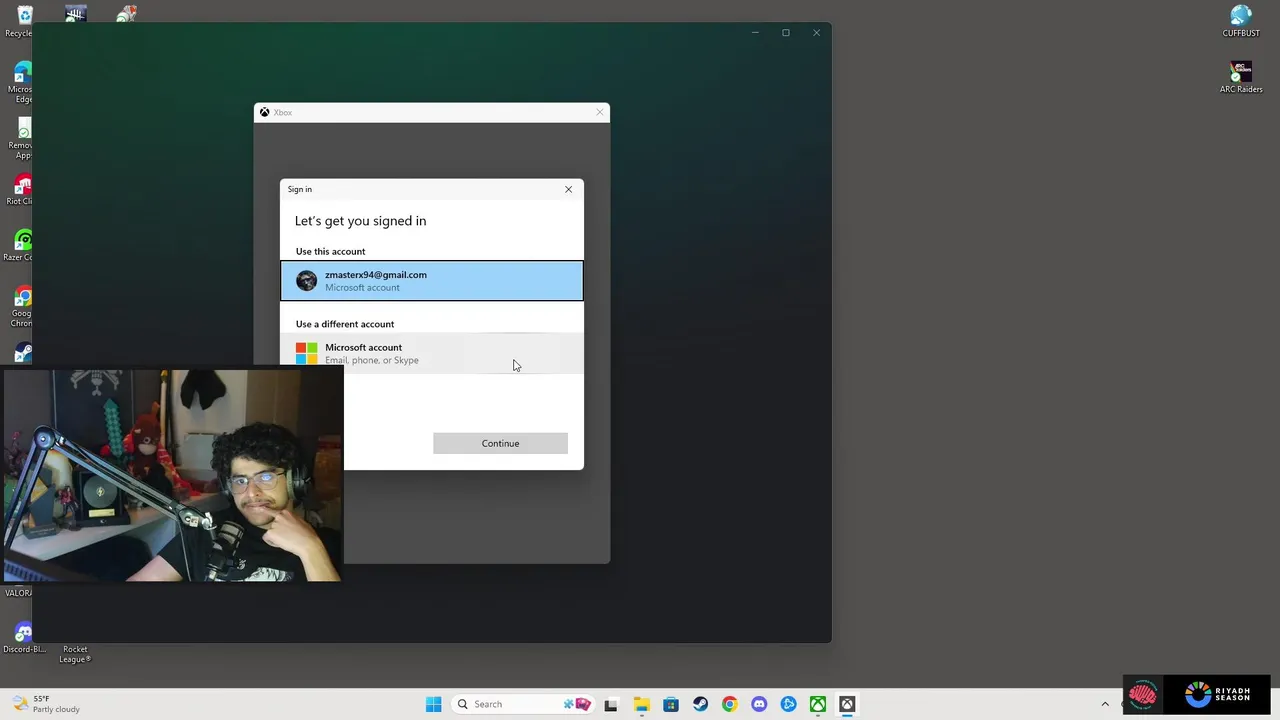Select the zmasterx94@gmail.com account
This screenshot has width=1280, height=720.
tap(431, 281)
